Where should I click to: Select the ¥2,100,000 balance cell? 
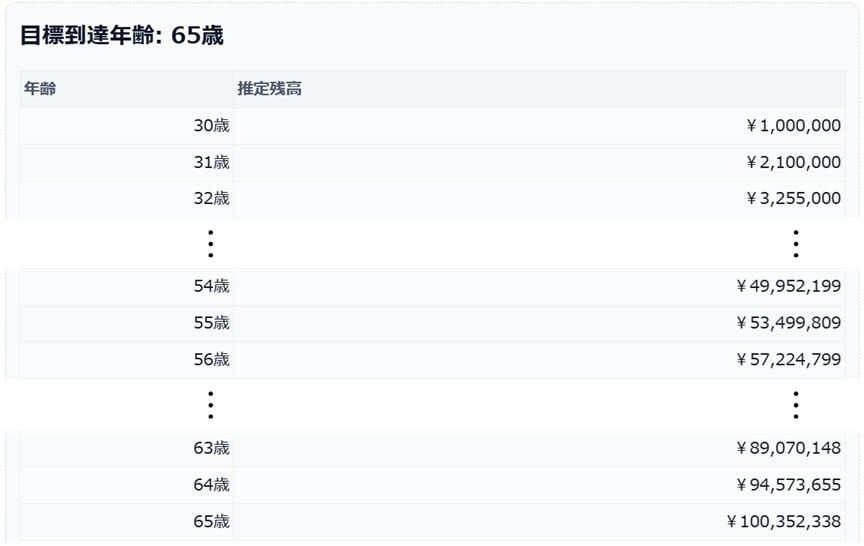coord(792,162)
